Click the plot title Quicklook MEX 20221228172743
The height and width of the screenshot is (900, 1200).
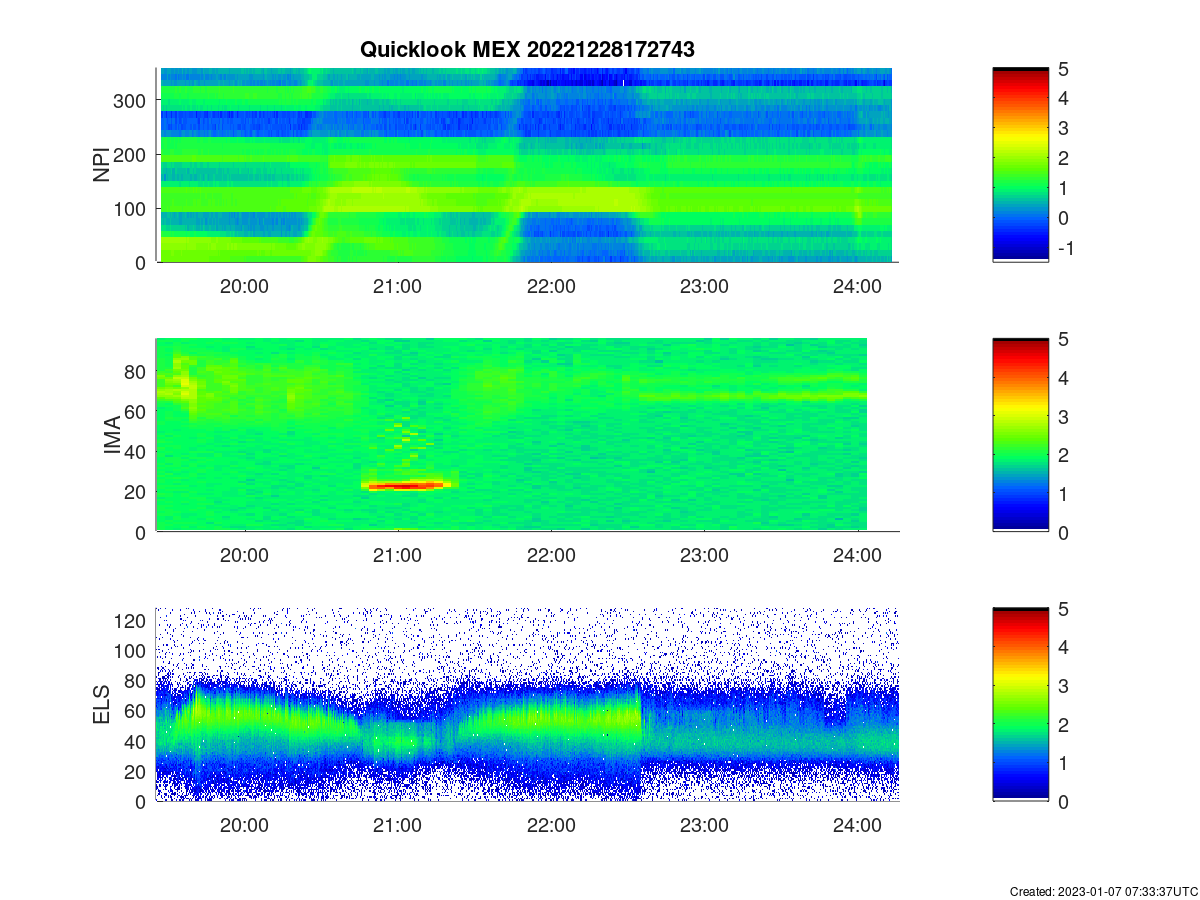[527, 49]
